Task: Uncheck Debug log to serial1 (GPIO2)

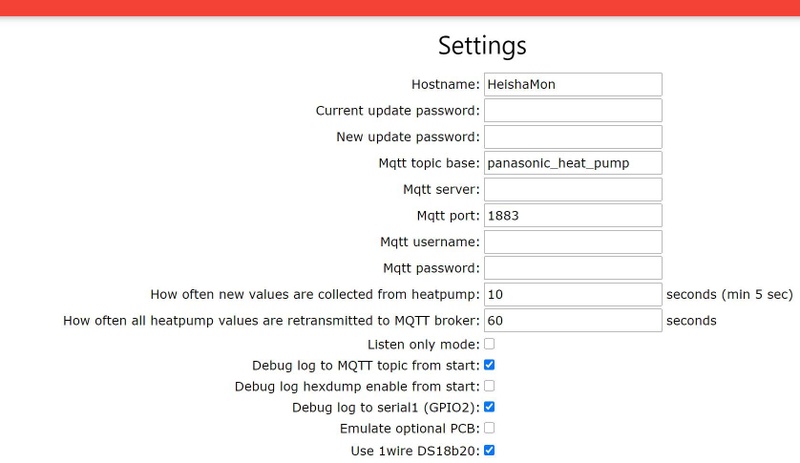Action: pyautogui.click(x=490, y=407)
